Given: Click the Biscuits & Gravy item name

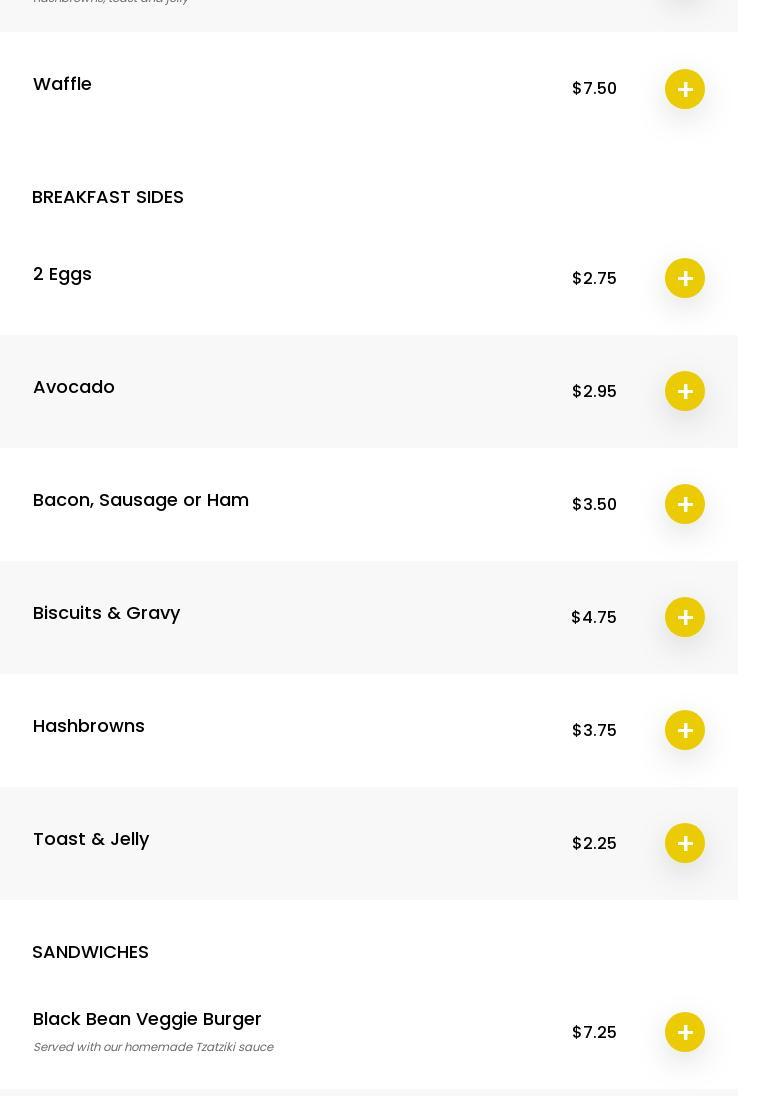Looking at the screenshot, I should click(107, 613).
